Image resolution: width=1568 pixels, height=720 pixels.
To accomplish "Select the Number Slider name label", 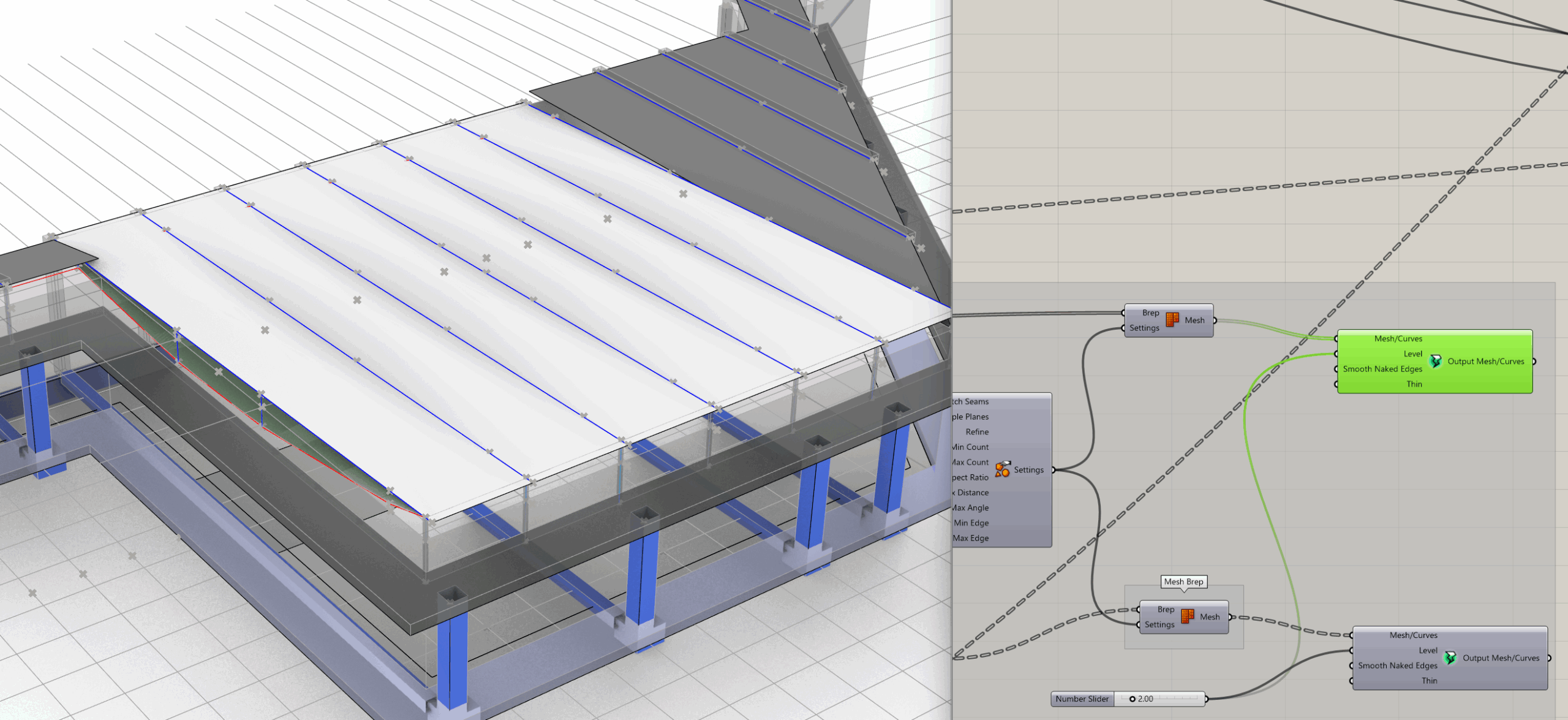I will coord(1082,699).
